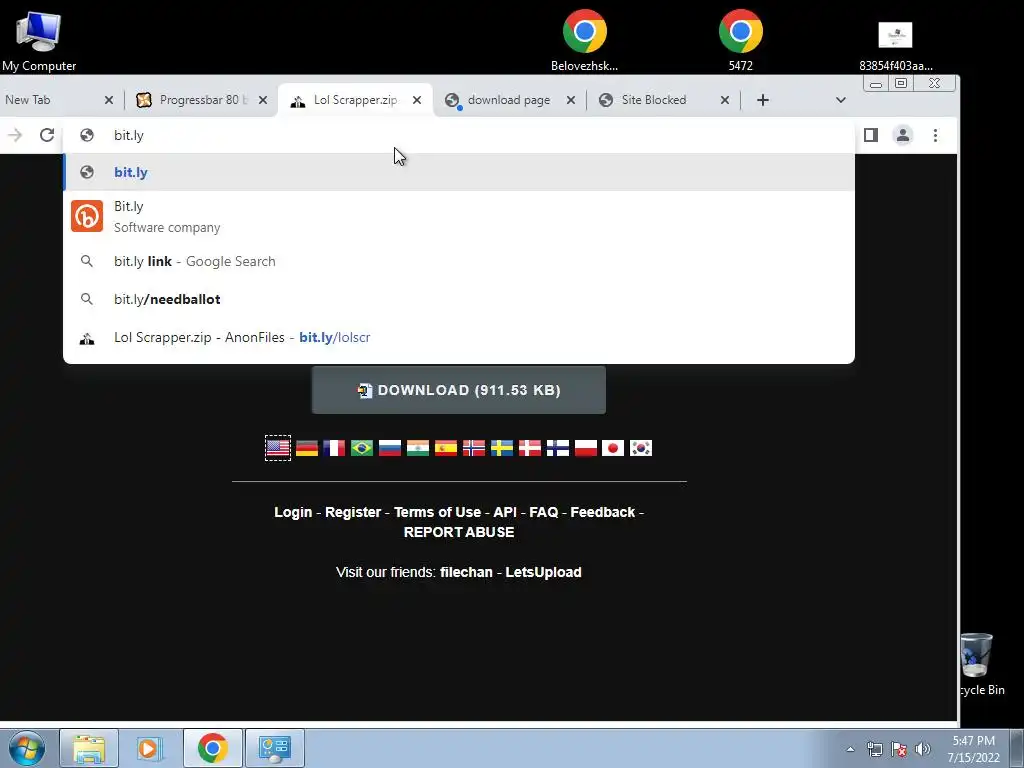Select the Lol Scrapper.zip tab
Viewport: 1024px width, 768px height.
[355, 100]
